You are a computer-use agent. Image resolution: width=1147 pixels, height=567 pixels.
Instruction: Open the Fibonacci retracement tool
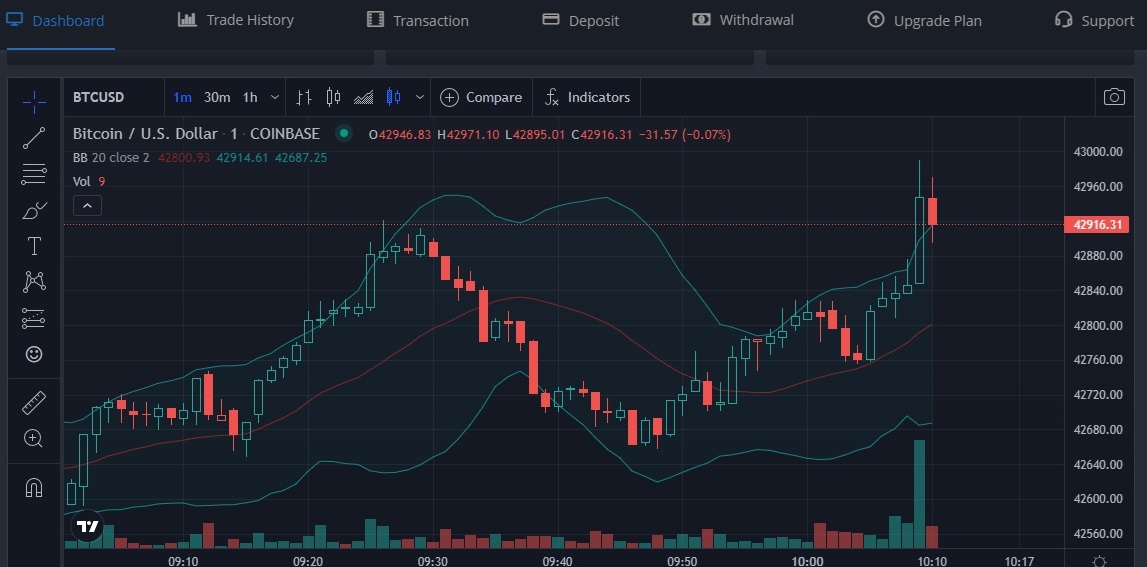[34, 174]
